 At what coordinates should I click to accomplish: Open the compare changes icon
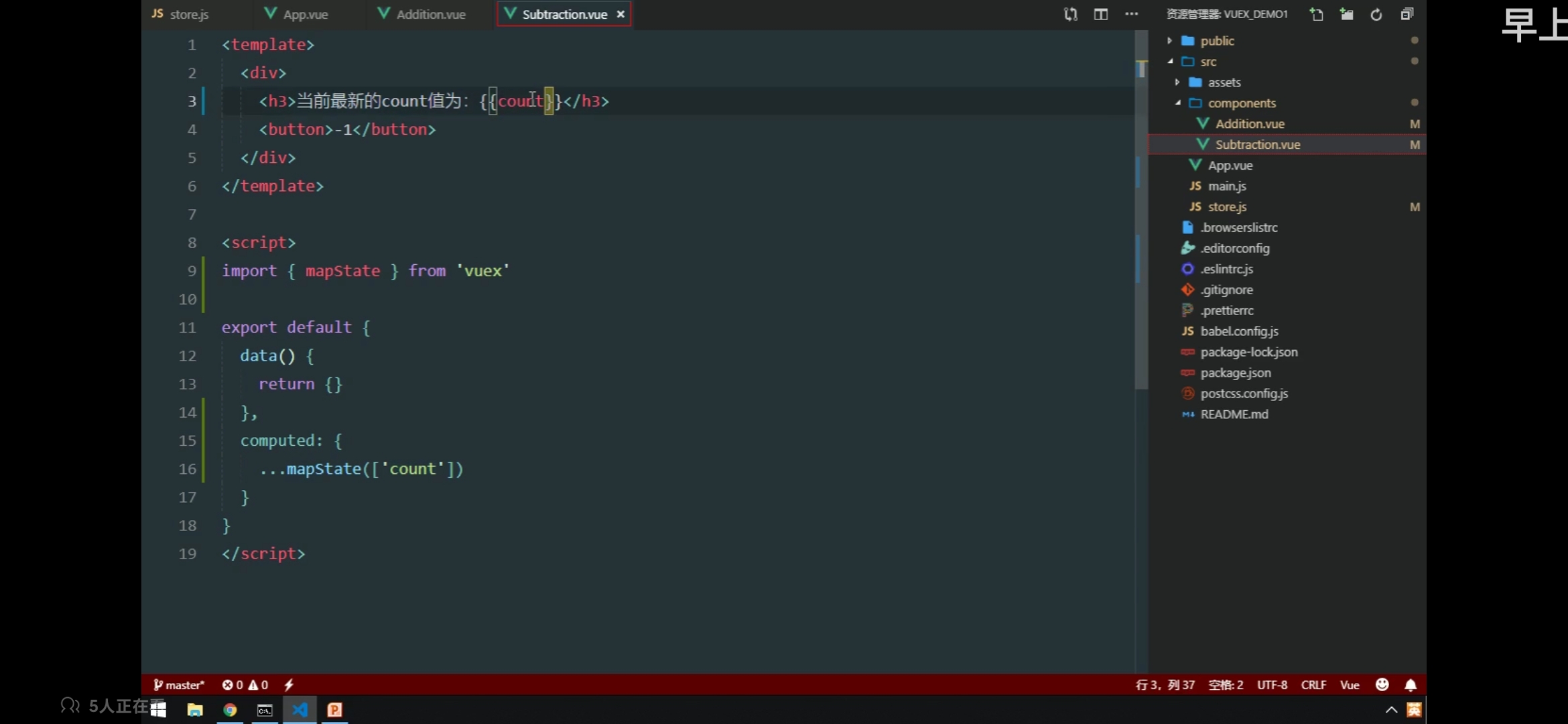coord(1070,14)
